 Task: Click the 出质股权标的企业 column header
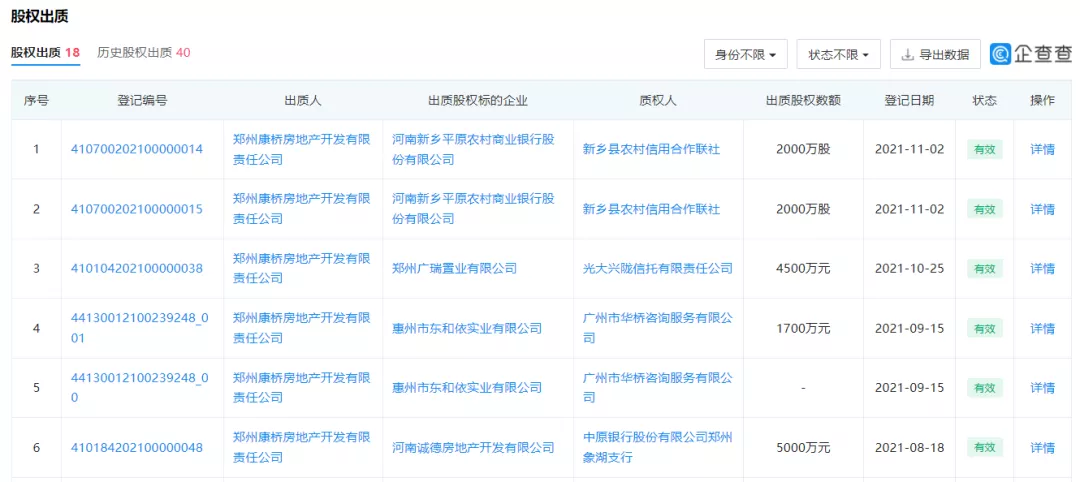(x=478, y=101)
